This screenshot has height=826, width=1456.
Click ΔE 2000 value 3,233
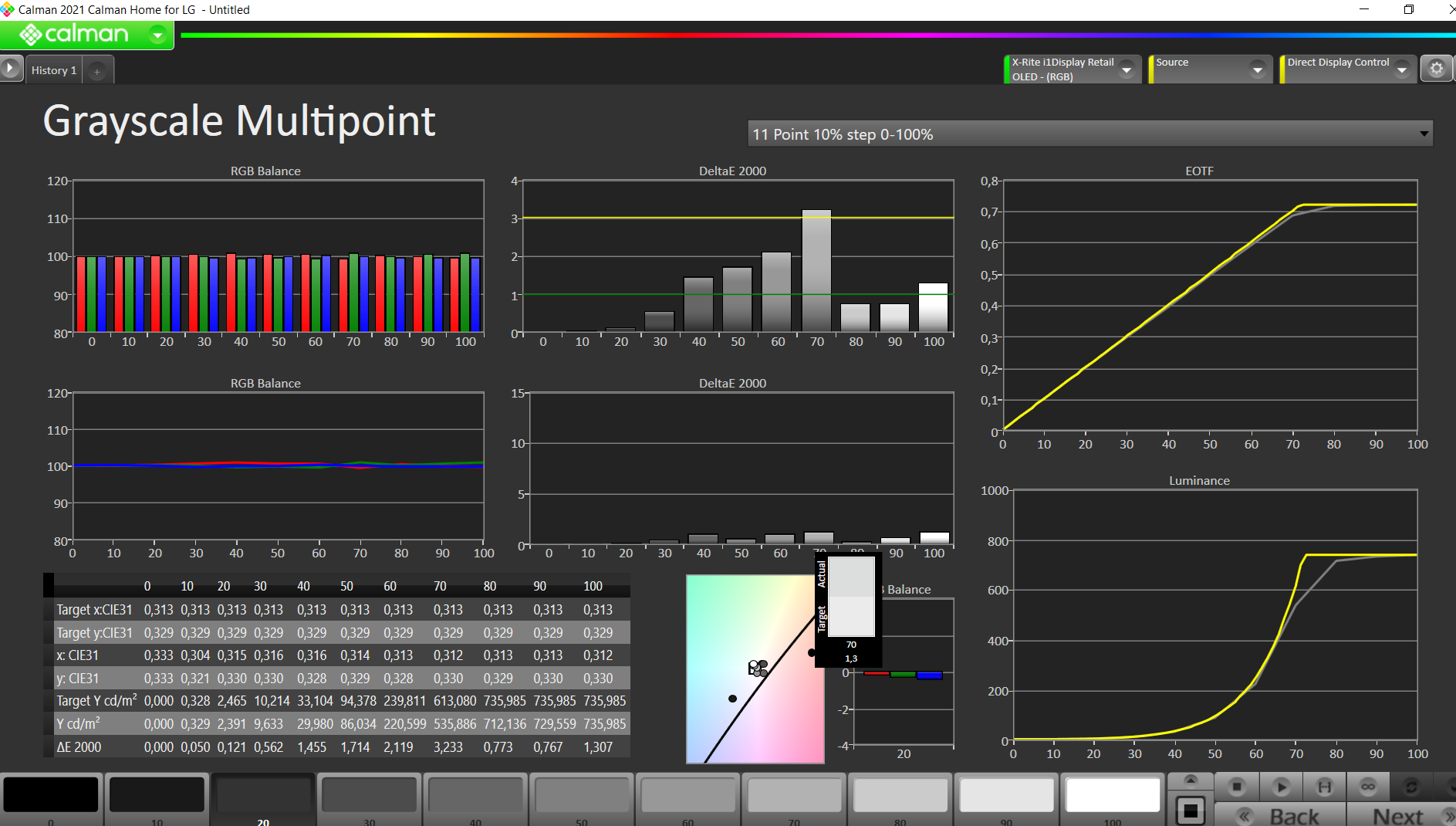pyautogui.click(x=448, y=747)
